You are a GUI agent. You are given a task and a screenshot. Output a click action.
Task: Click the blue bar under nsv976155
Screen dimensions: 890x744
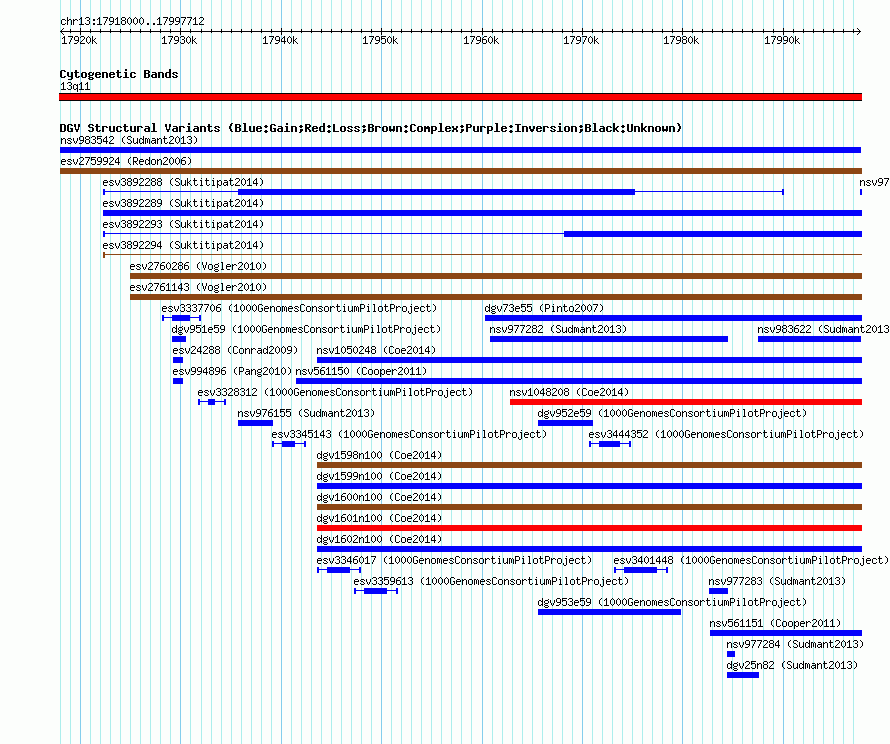tap(255, 423)
